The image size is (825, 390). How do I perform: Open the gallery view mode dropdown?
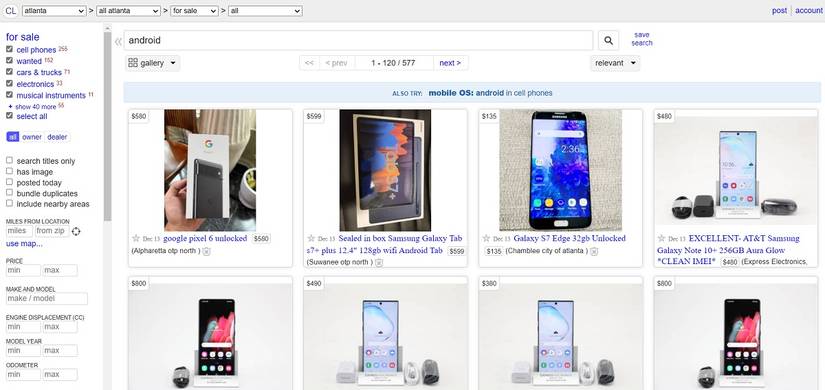tap(153, 63)
